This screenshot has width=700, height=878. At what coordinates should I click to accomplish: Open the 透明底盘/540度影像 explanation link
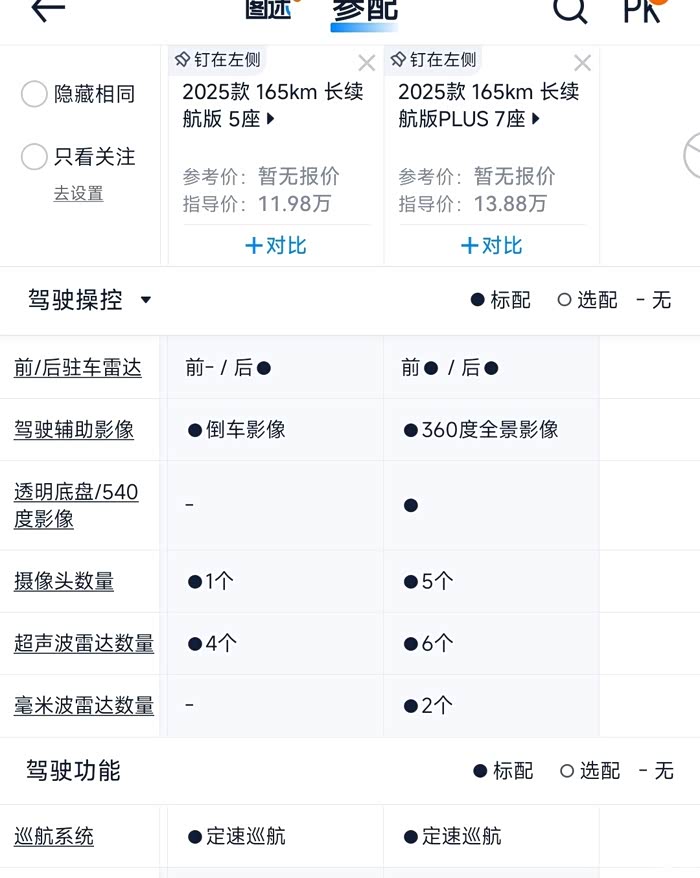point(76,505)
